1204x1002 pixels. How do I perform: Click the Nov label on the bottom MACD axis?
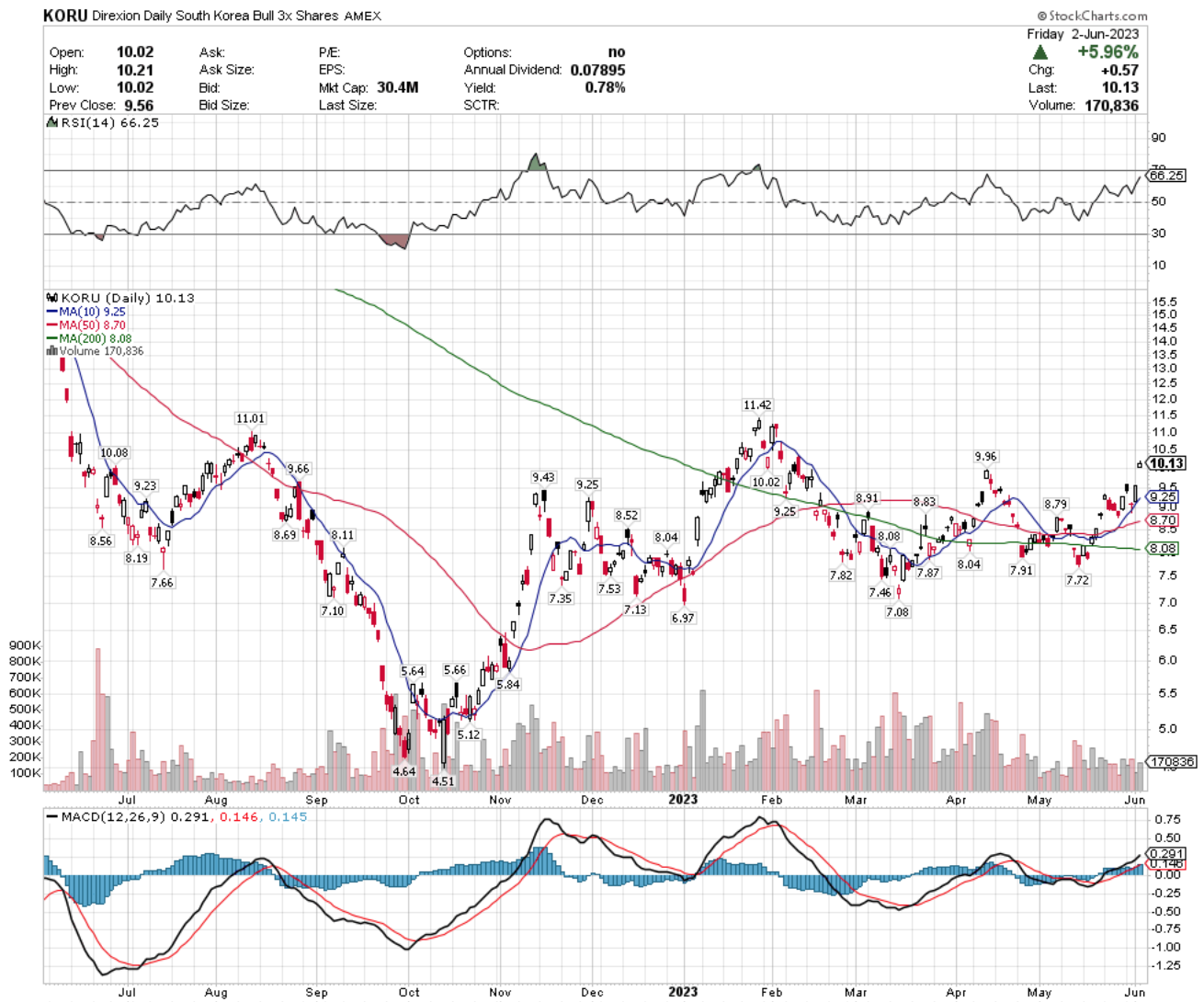pos(500,993)
